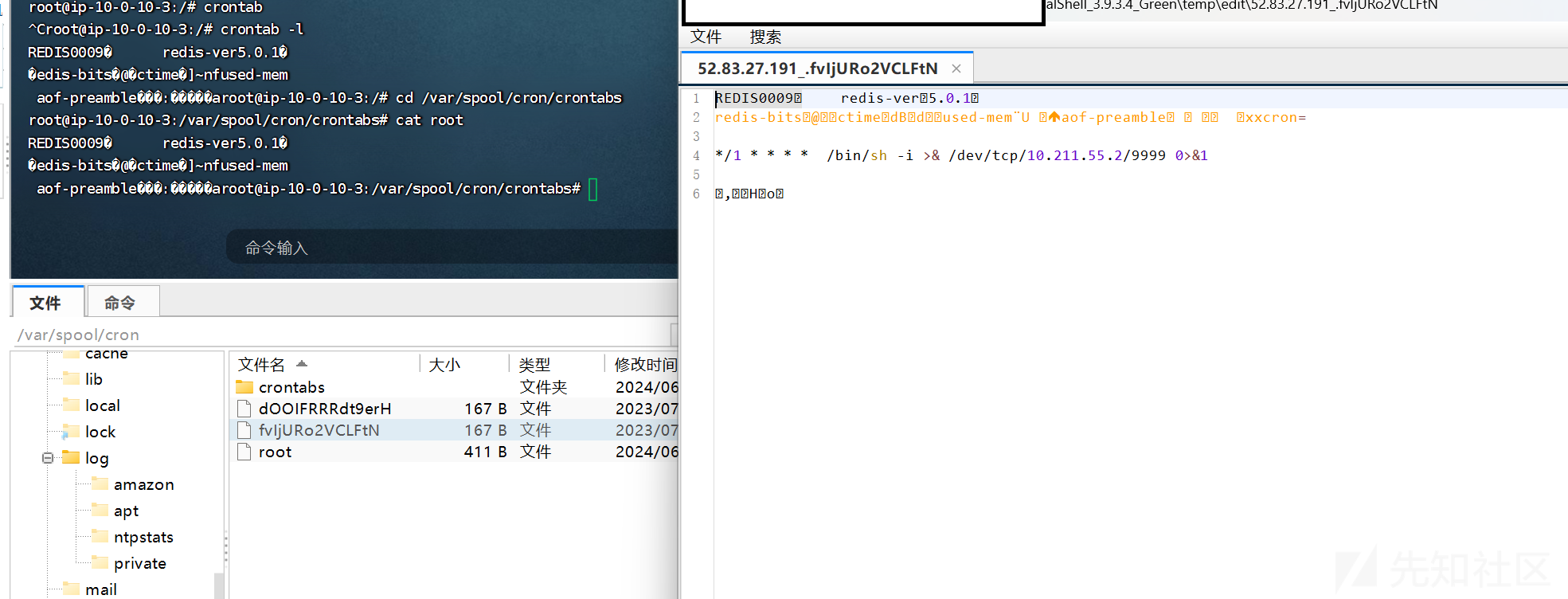Select the lock folder in tree
The width and height of the screenshot is (1568, 599).
tap(100, 432)
